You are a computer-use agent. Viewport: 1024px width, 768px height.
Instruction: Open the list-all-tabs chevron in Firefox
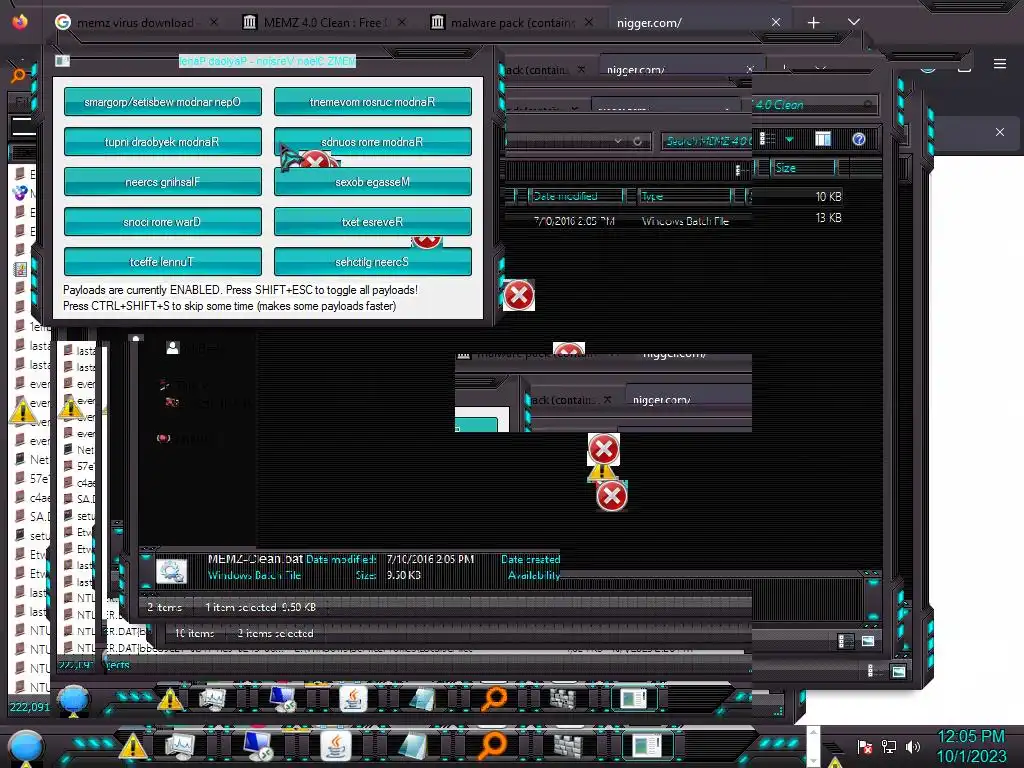(853, 22)
